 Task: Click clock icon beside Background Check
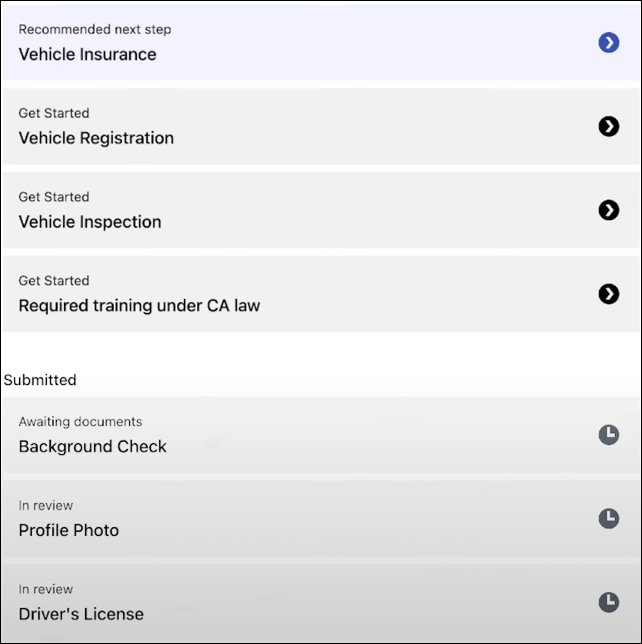(x=608, y=434)
